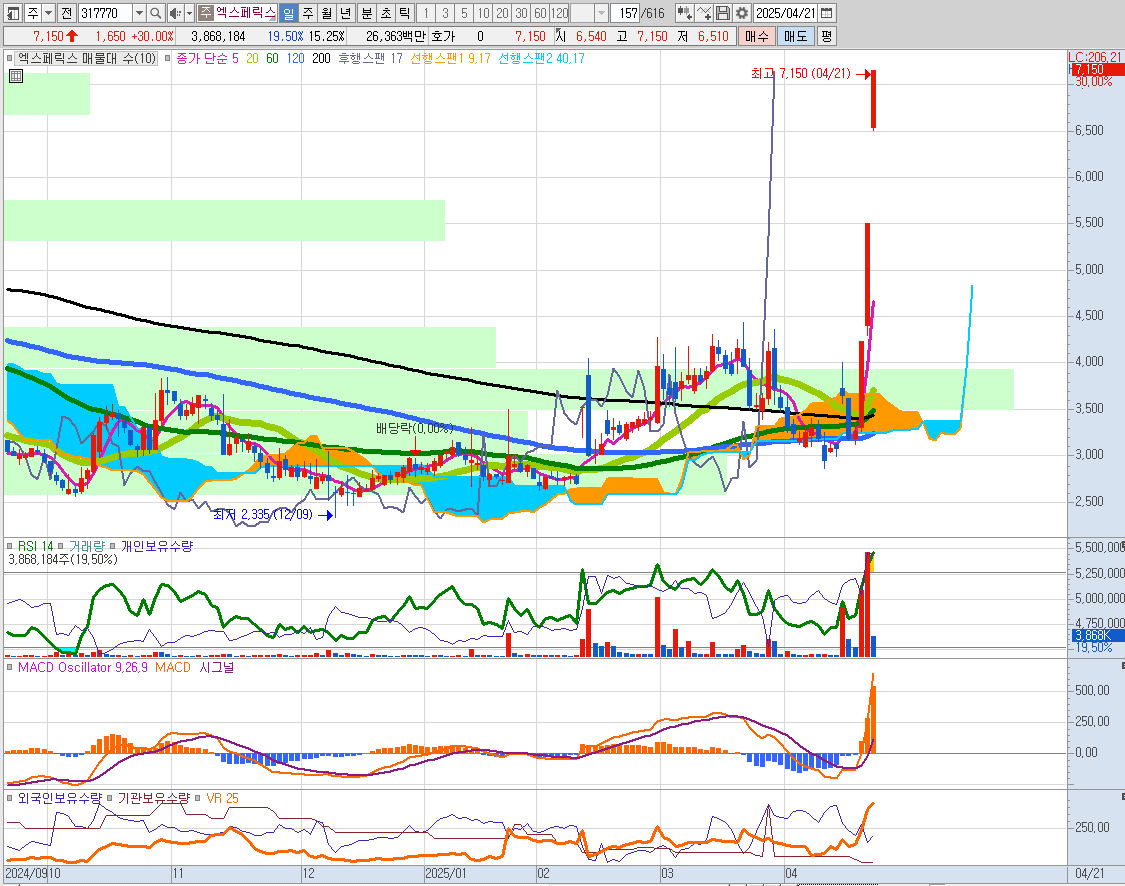1125x886 pixels.
Task: Click the 후행스팬 17 legend label
Action: click(x=370, y=58)
